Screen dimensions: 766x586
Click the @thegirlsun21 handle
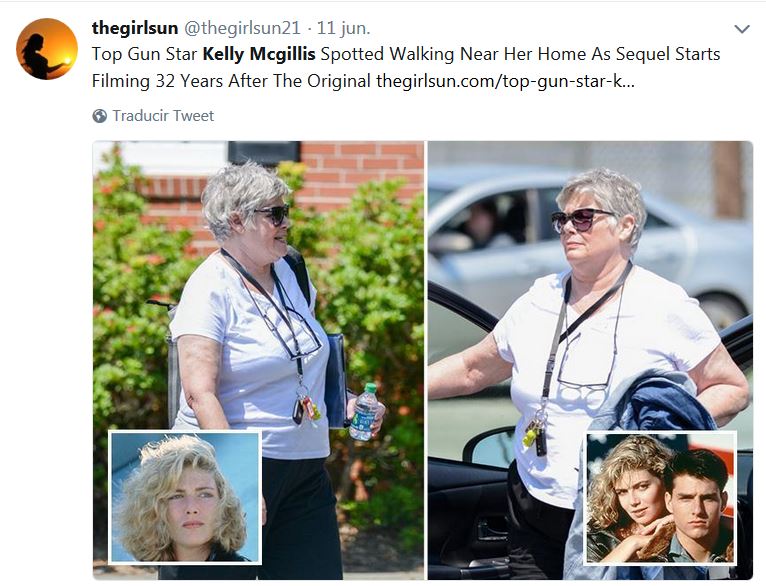pyautogui.click(x=242, y=28)
